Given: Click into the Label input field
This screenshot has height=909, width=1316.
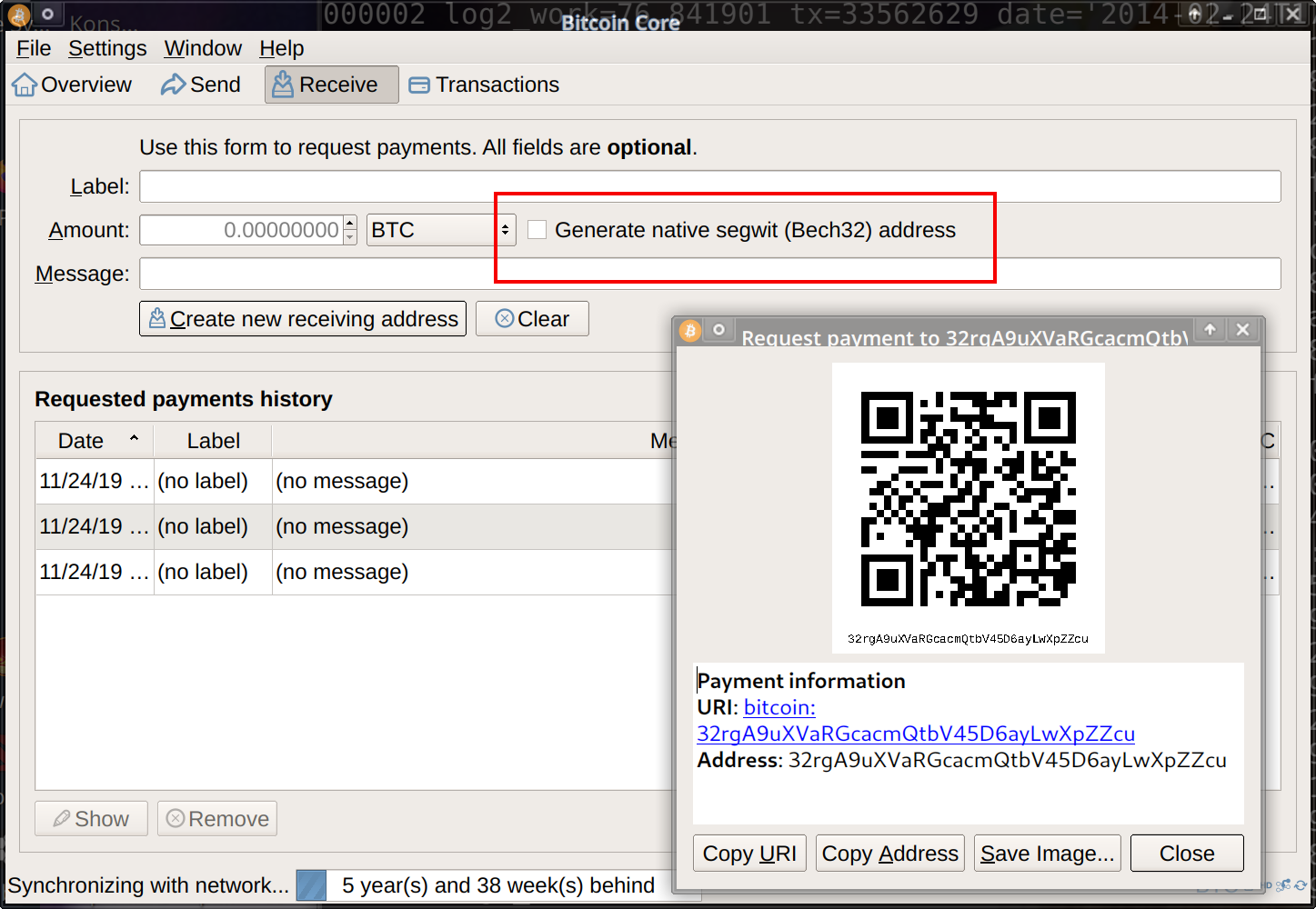Looking at the screenshot, I should 709,186.
